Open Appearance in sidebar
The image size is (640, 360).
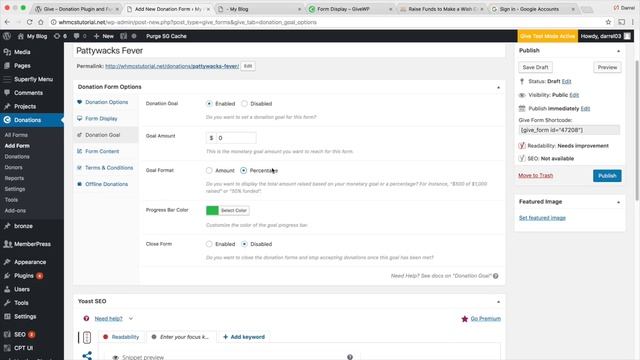point(30,262)
